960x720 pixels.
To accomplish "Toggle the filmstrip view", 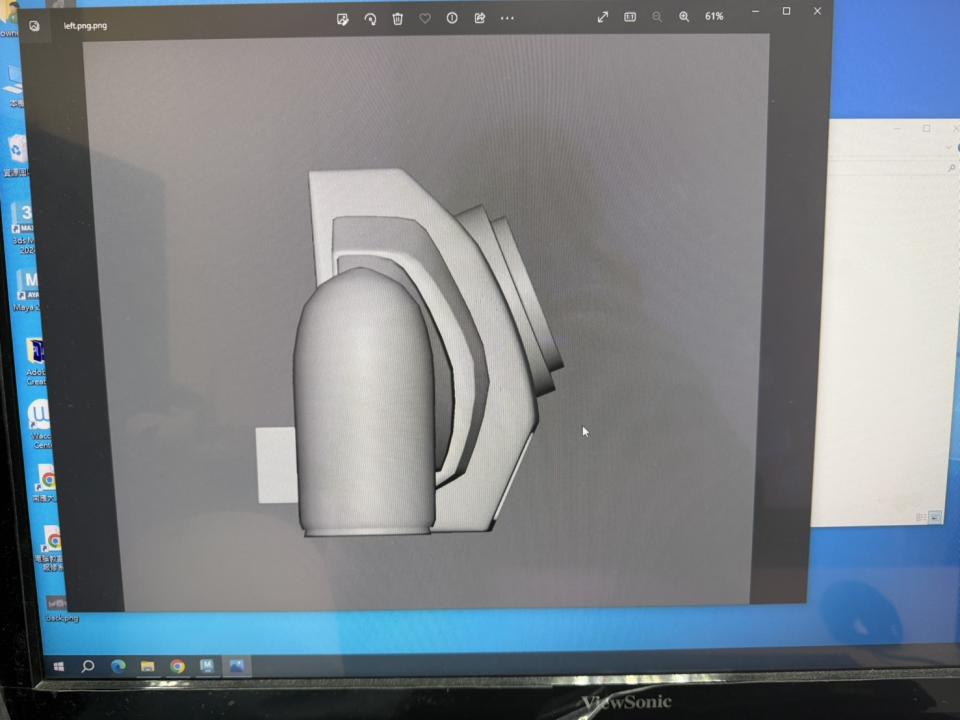I will point(630,17).
